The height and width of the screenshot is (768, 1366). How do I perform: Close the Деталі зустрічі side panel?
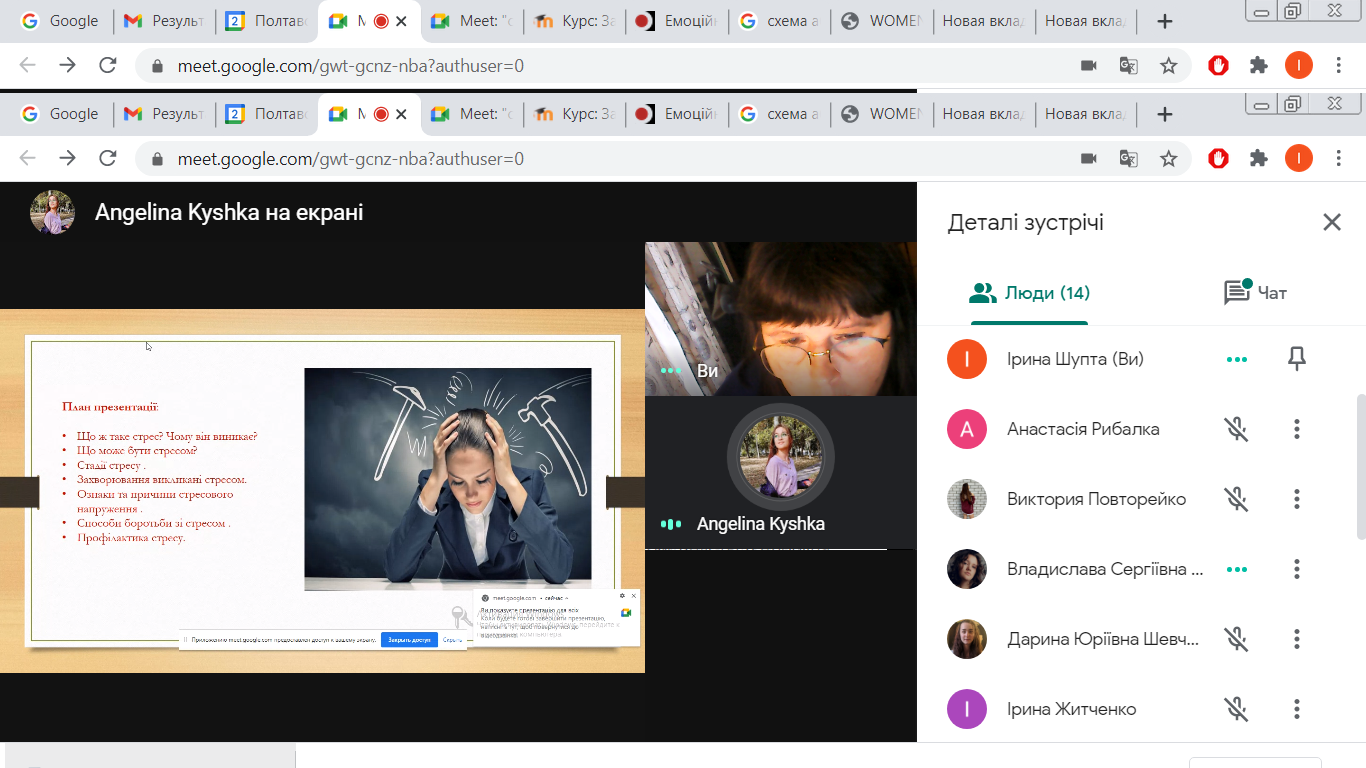point(1332,222)
